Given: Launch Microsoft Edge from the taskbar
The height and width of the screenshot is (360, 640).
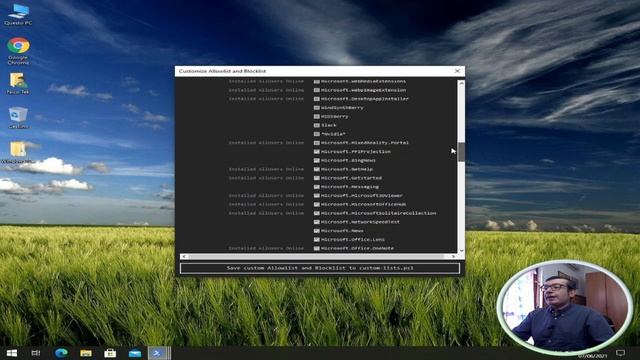Looking at the screenshot, I should click(x=61, y=353).
